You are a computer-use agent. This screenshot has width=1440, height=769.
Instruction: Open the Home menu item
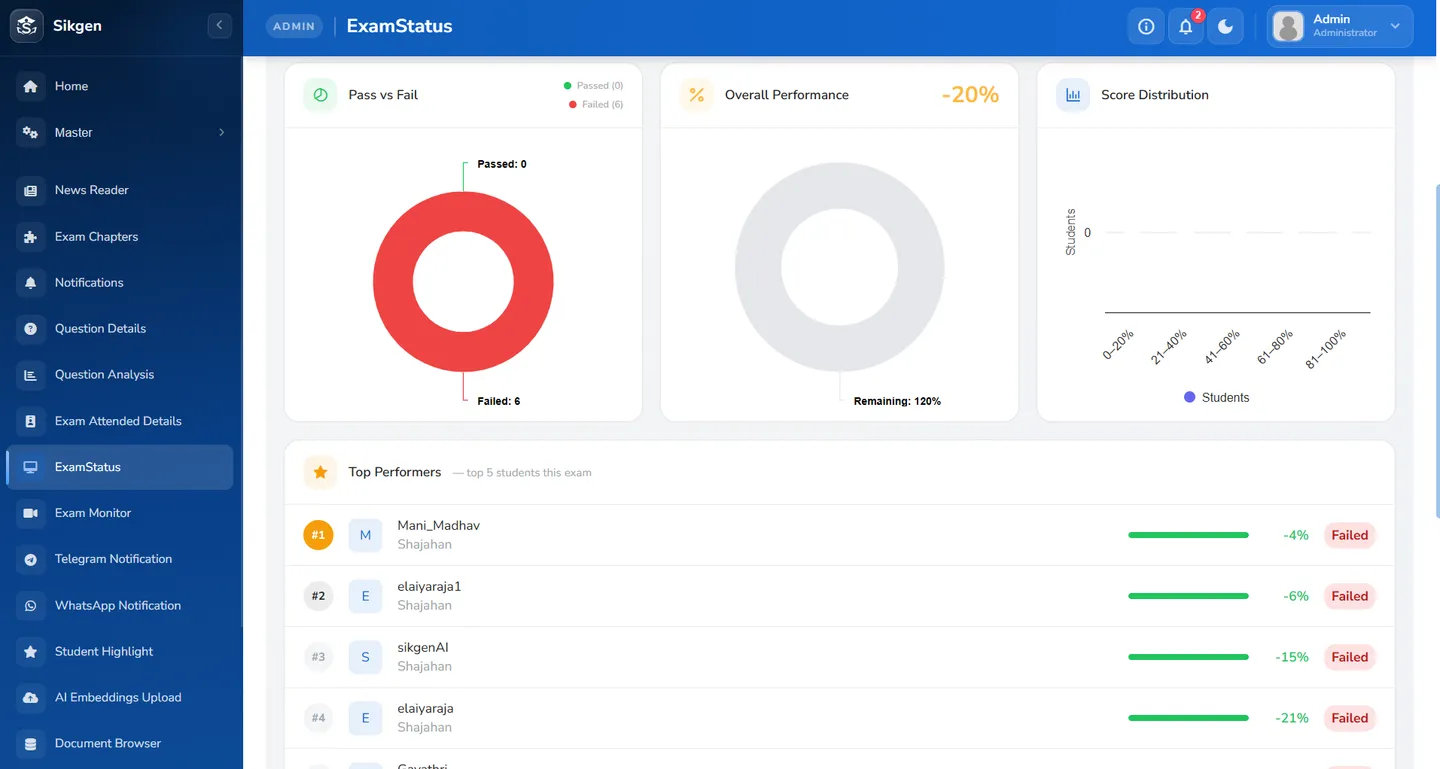pyautogui.click(x=119, y=86)
